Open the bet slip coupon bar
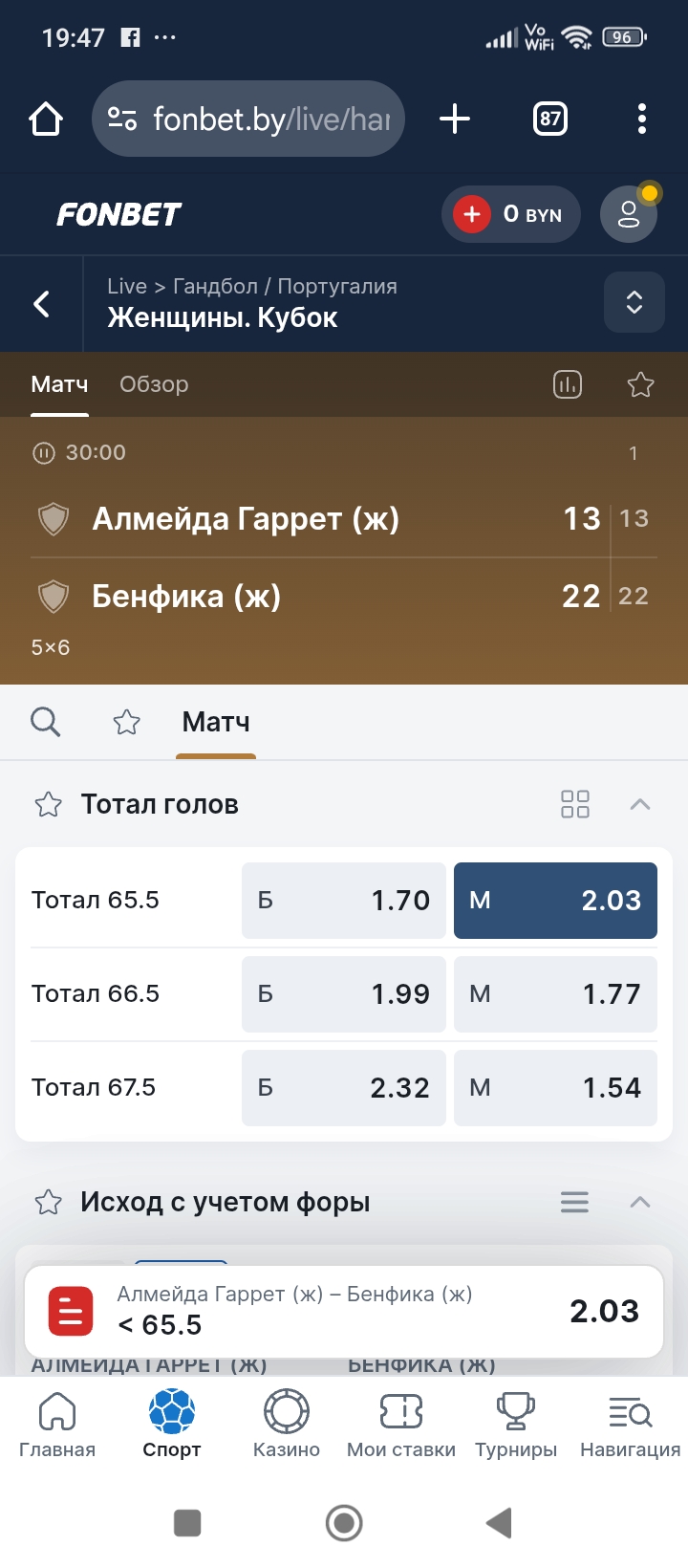The height and width of the screenshot is (1568, 688). coord(344,1311)
